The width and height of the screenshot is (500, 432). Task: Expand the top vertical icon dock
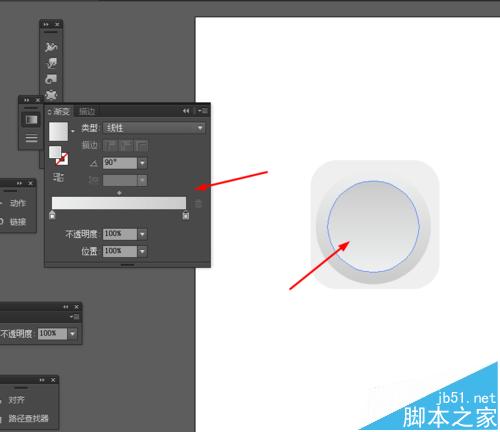[46, 24]
